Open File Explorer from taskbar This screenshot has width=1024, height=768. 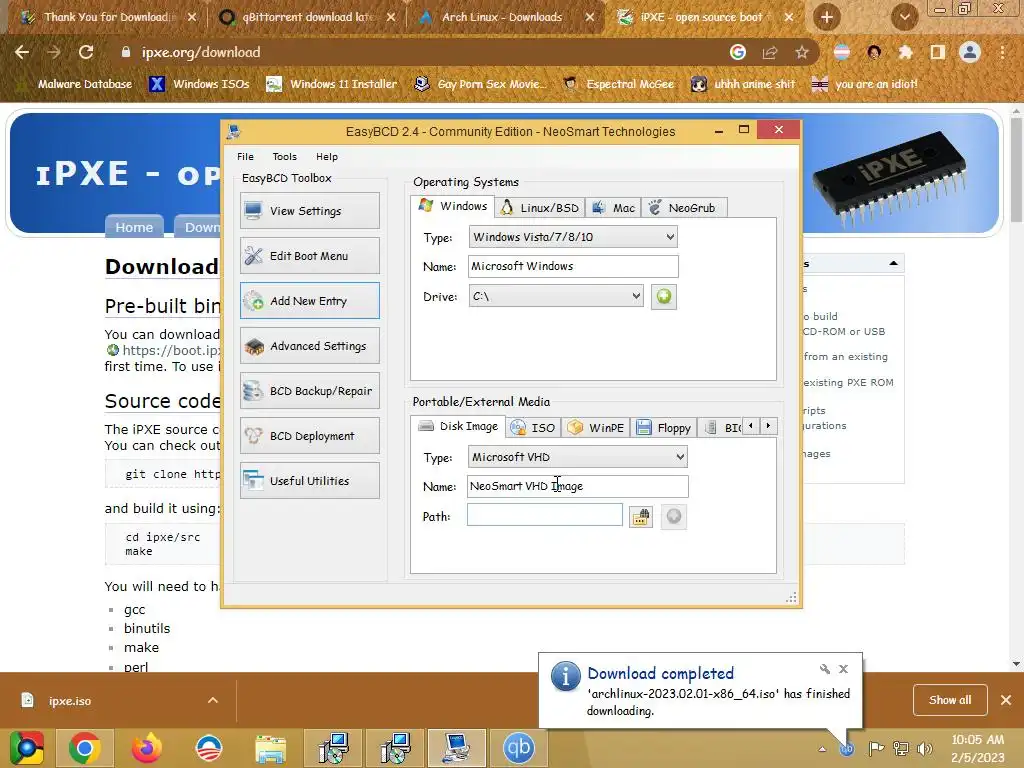click(270, 749)
